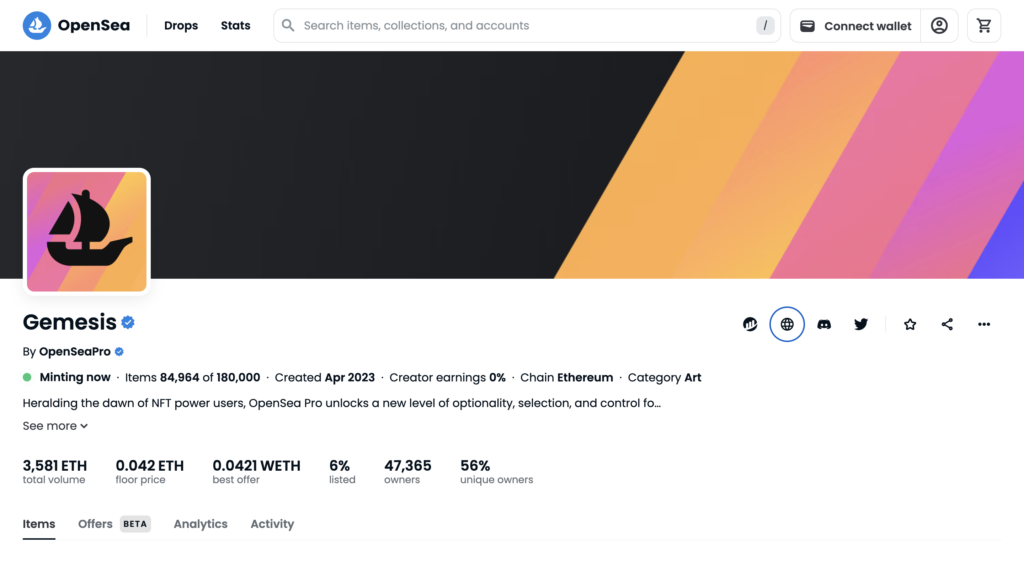This screenshot has height=561, width=1024.
Task: Click the 0.0421 WETH best offer stat
Action: click(x=256, y=472)
